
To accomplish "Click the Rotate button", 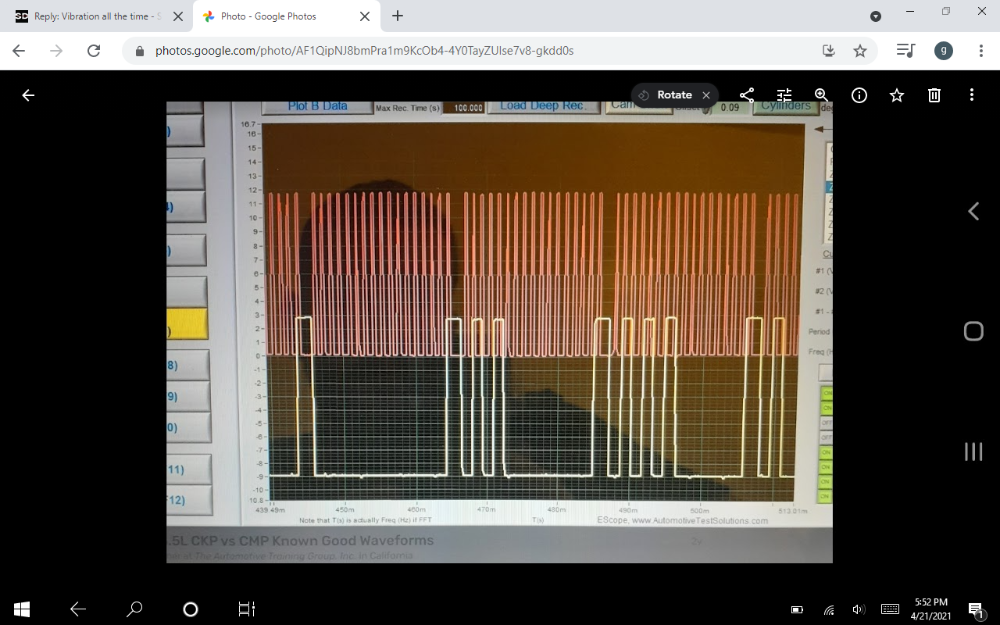I will (x=665, y=95).
